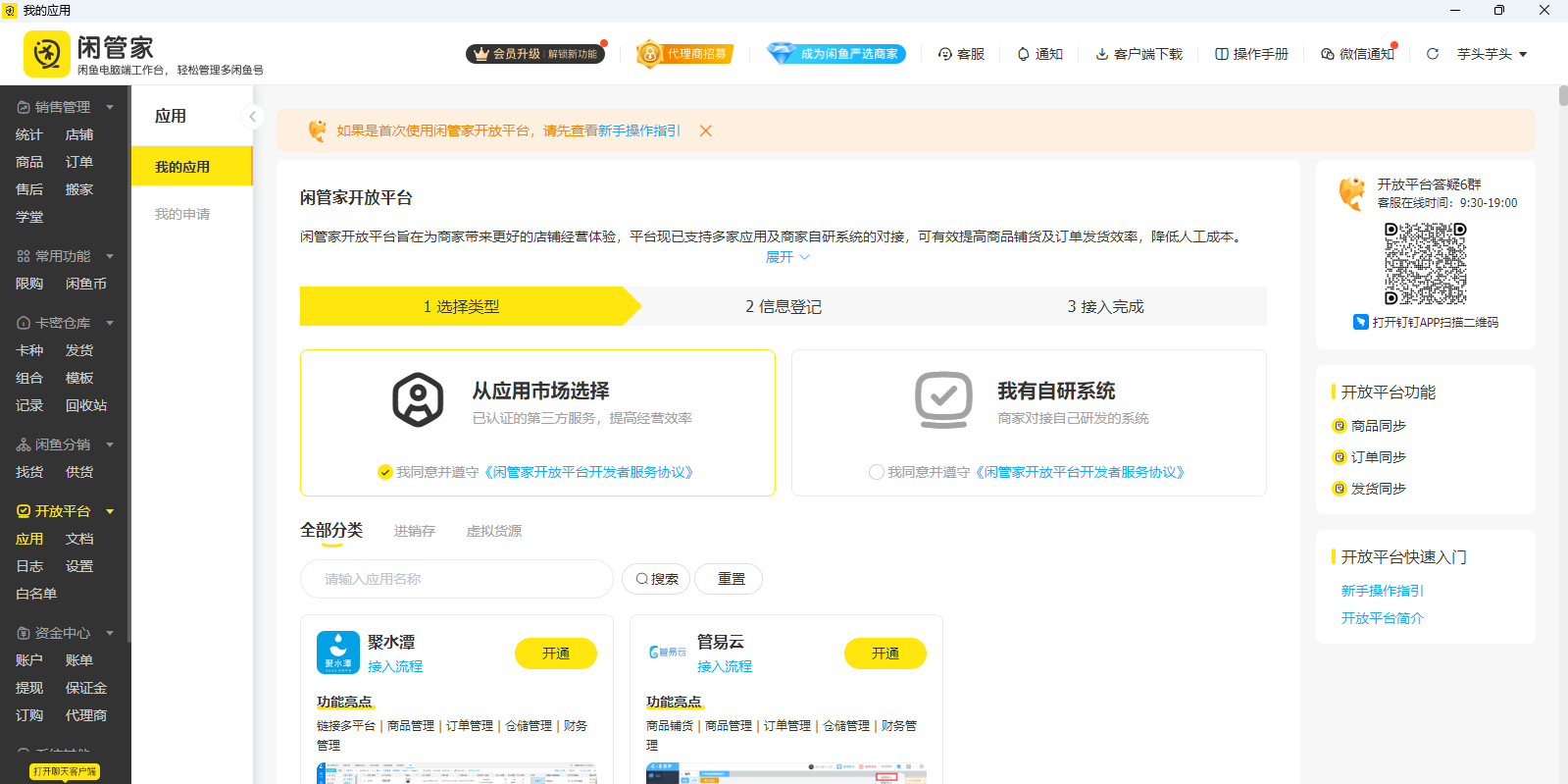1568x784 pixels.
Task: Click the 请输入应用名称 search field
Action: click(457, 579)
